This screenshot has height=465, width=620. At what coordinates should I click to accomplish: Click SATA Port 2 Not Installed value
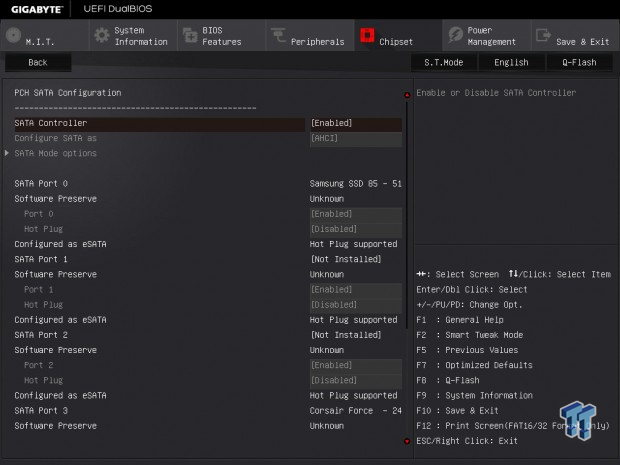[x=346, y=335]
